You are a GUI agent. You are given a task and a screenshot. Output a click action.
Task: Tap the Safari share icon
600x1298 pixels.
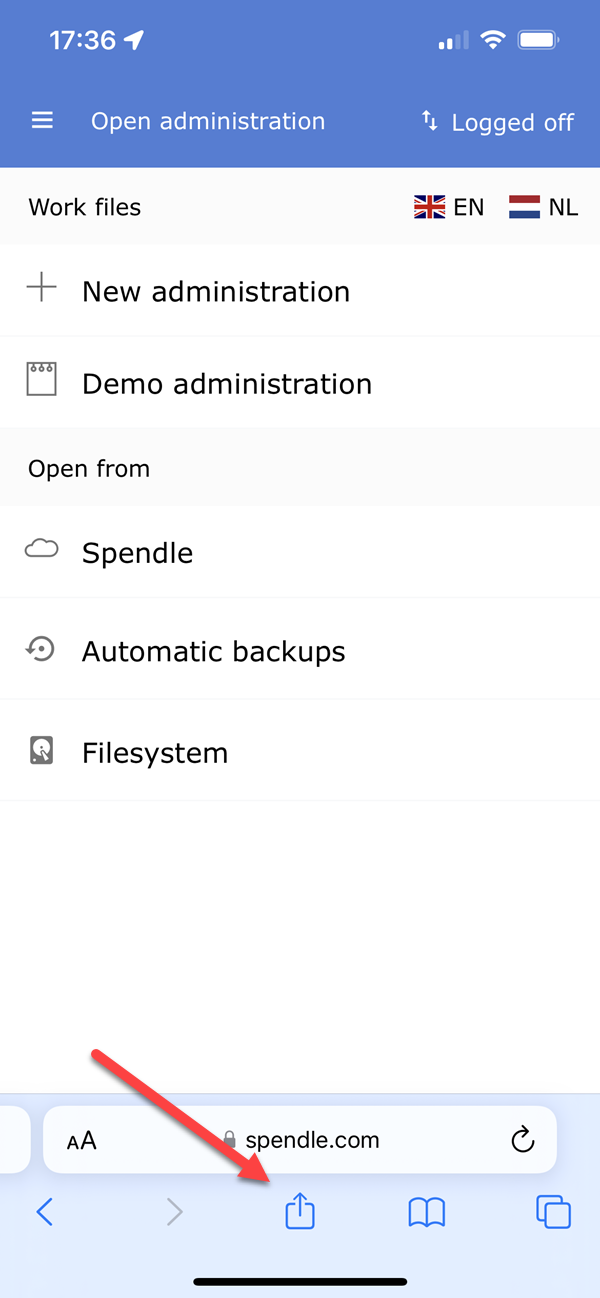(x=300, y=1212)
